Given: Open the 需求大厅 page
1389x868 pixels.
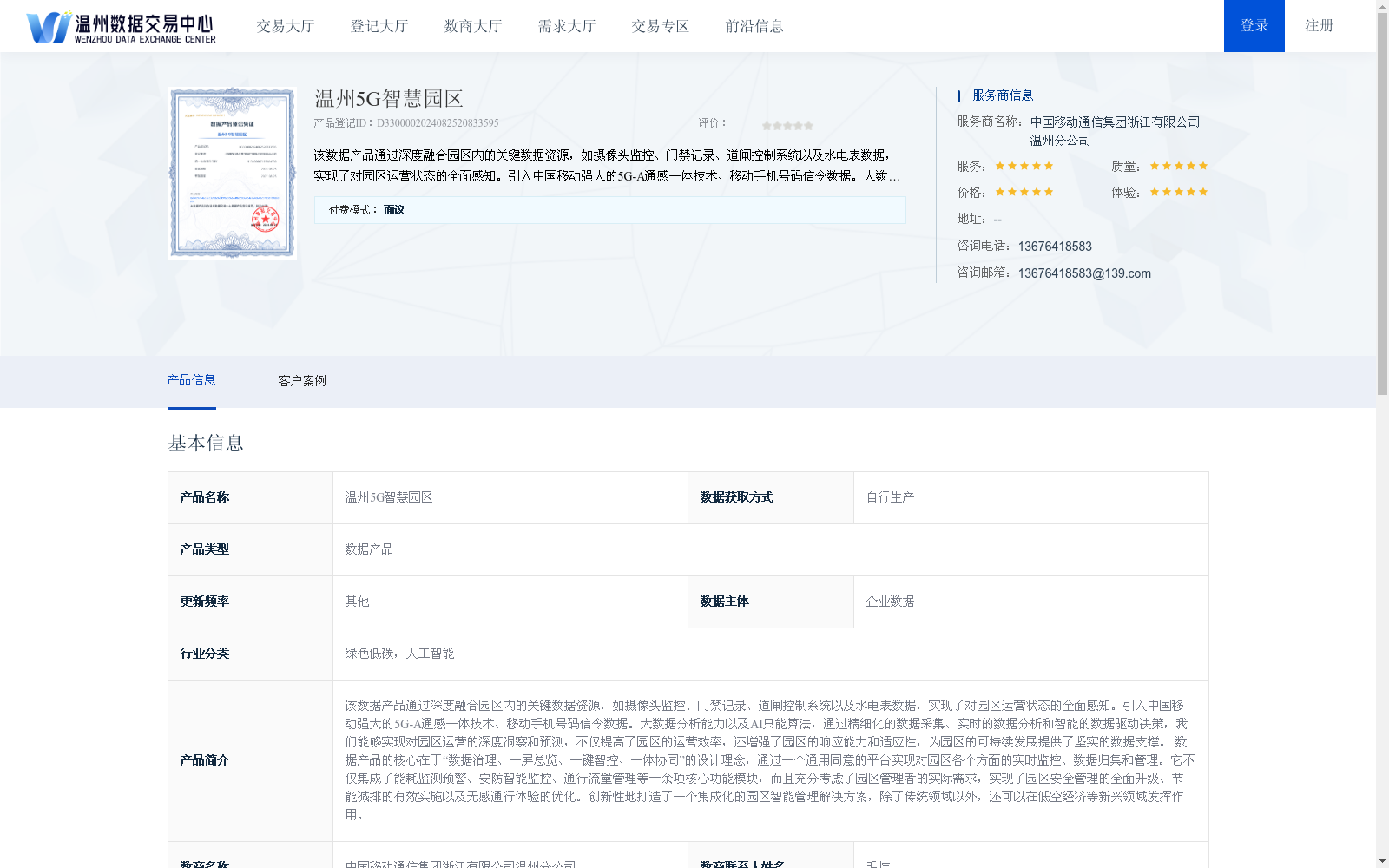Looking at the screenshot, I should 567,26.
